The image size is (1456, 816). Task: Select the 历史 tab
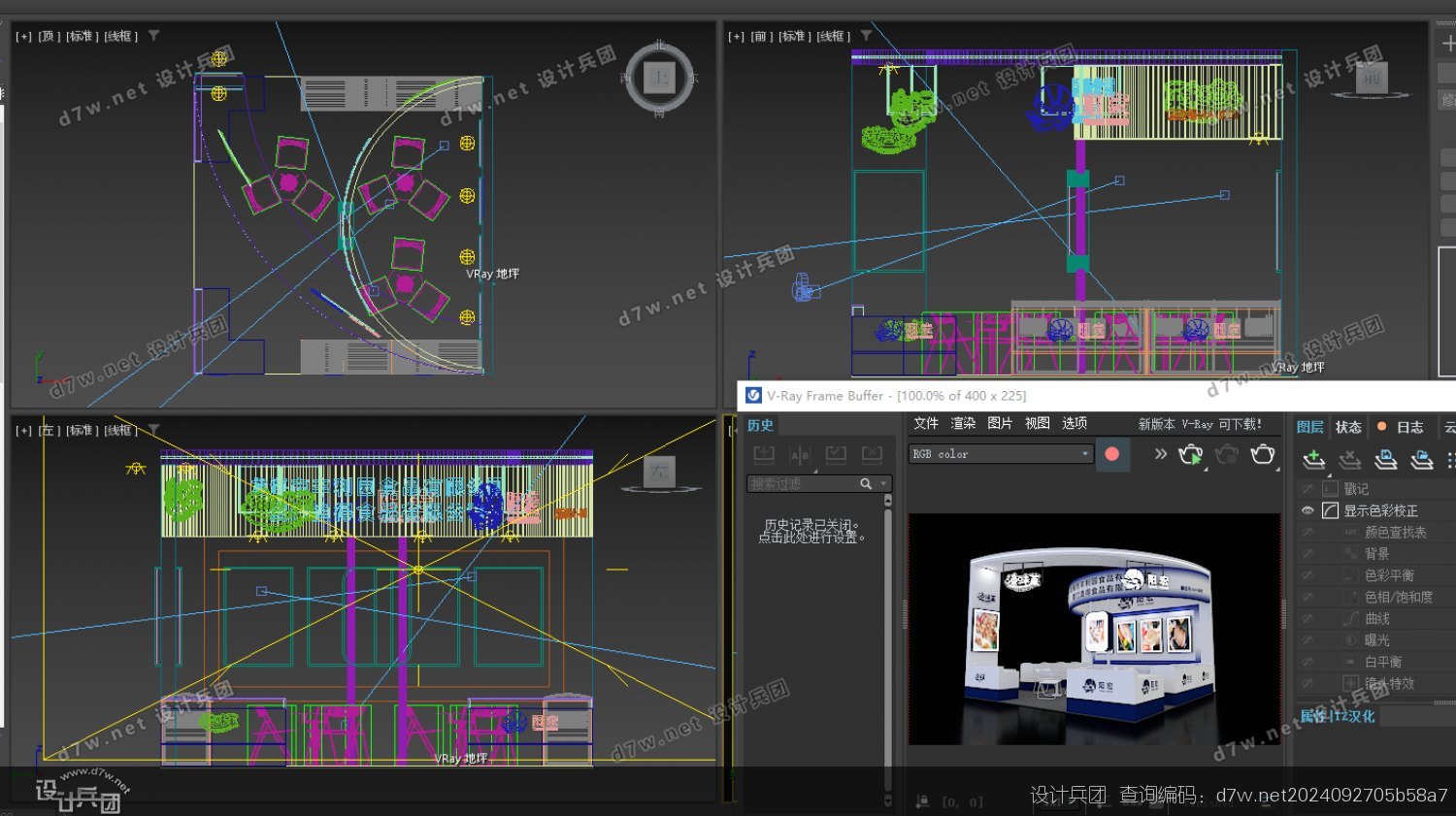coord(760,425)
